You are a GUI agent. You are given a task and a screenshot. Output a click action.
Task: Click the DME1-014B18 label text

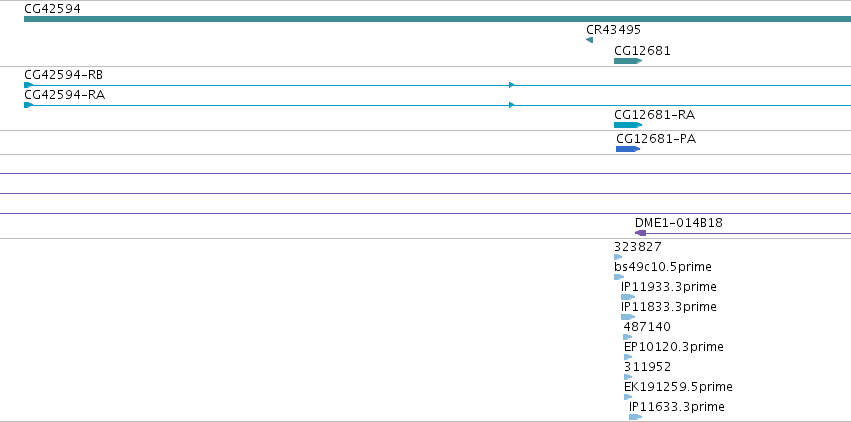coord(679,222)
